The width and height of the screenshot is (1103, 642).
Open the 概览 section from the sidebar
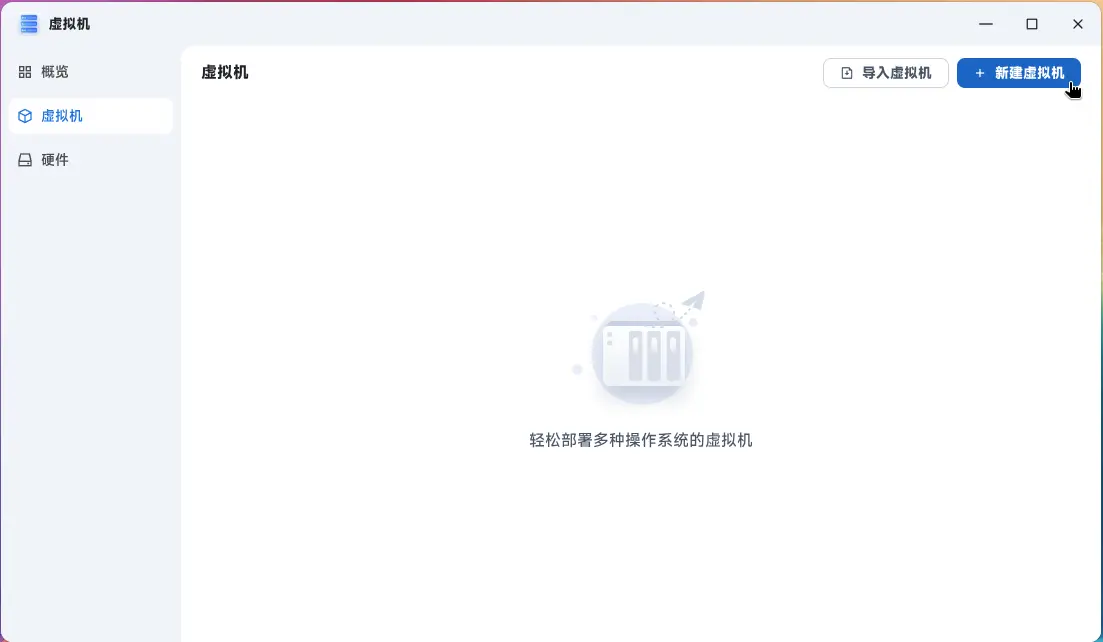pos(55,72)
